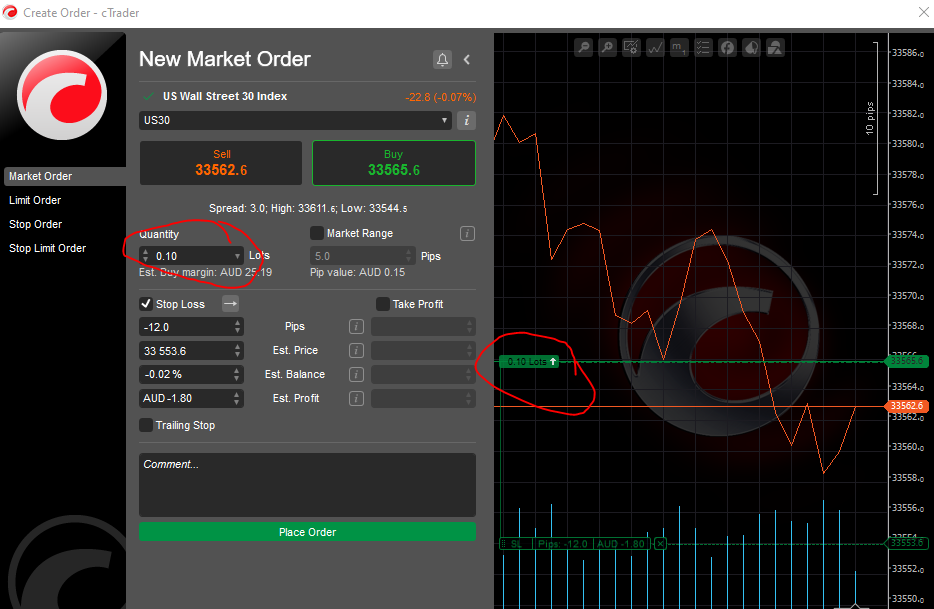Open the chart color options icon
934x609 pixels.
click(751, 48)
